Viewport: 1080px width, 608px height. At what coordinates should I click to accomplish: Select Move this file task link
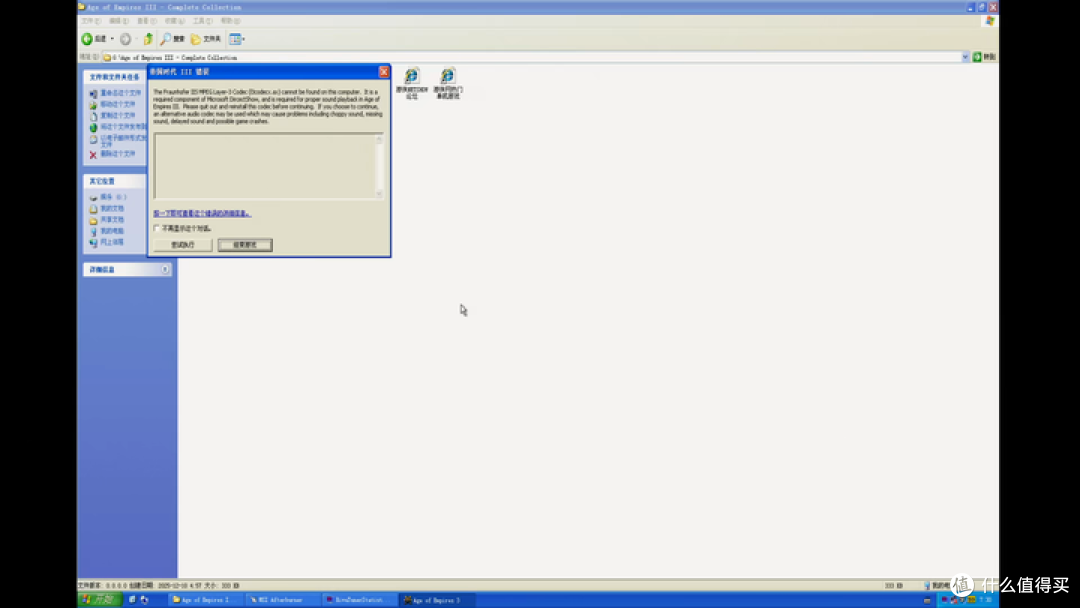click(118, 105)
